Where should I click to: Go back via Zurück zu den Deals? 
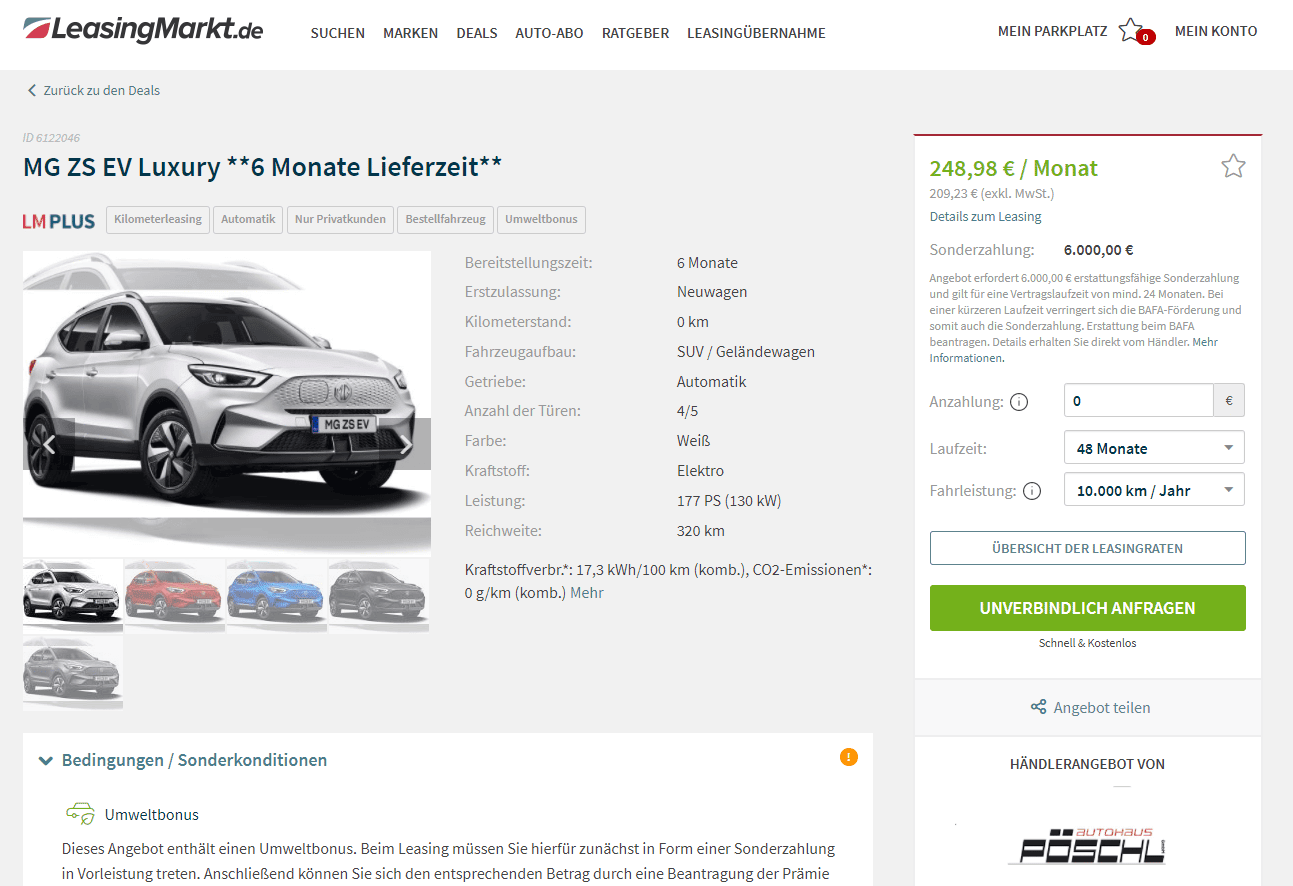click(93, 90)
